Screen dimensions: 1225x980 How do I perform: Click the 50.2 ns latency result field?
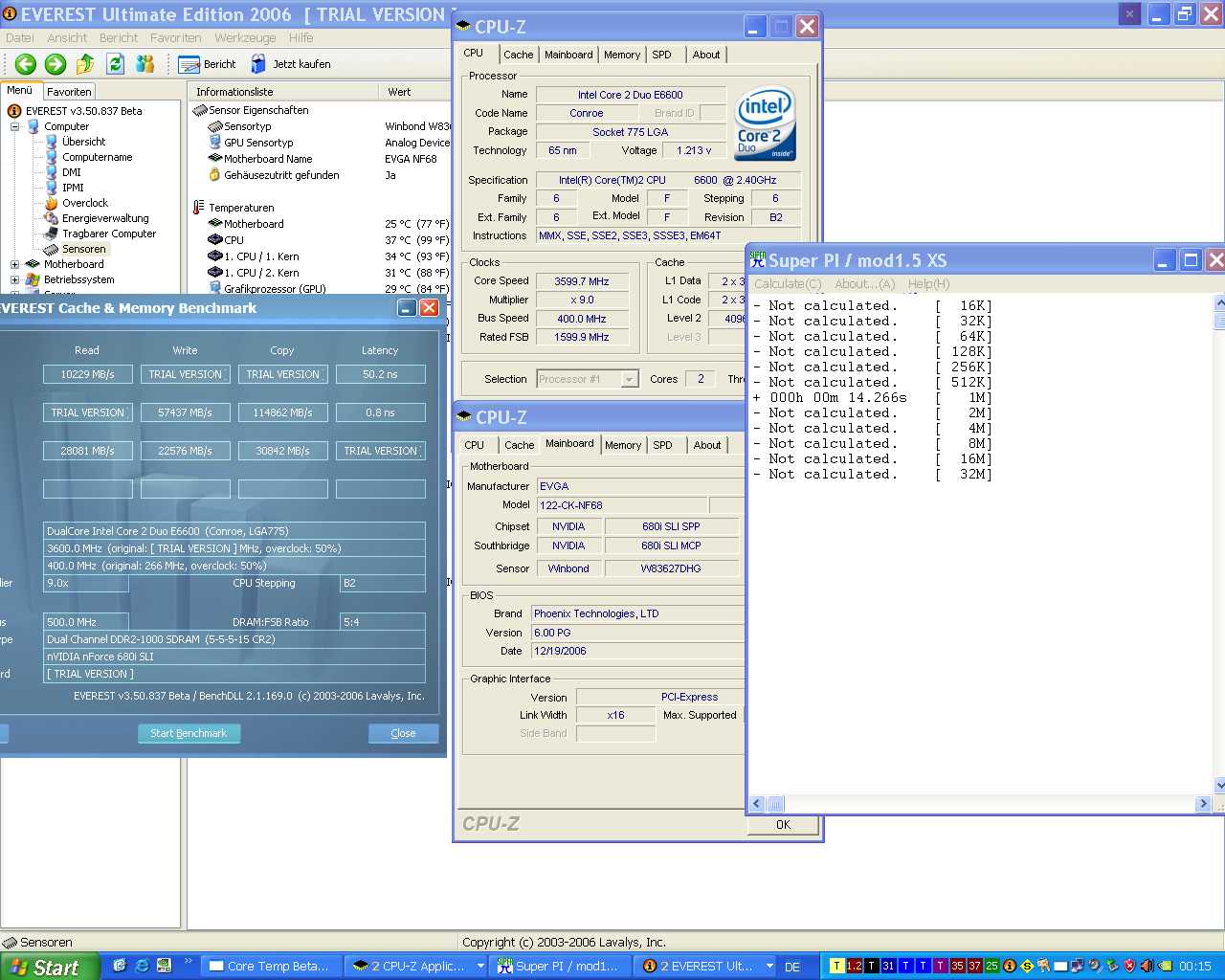(x=380, y=374)
